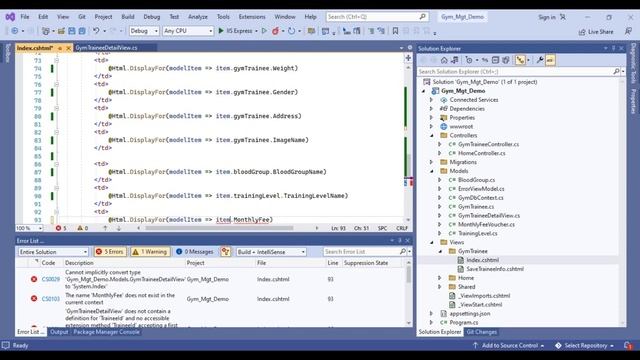Open the Extensions menu
Screen dimensions: 640x360
(x=252, y=17)
